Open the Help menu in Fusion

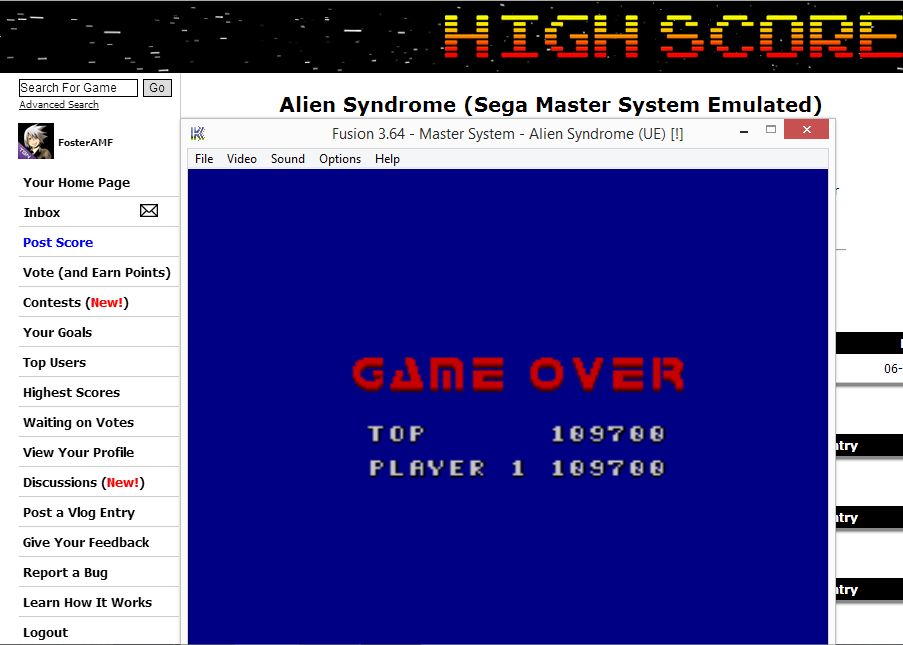click(x=387, y=159)
